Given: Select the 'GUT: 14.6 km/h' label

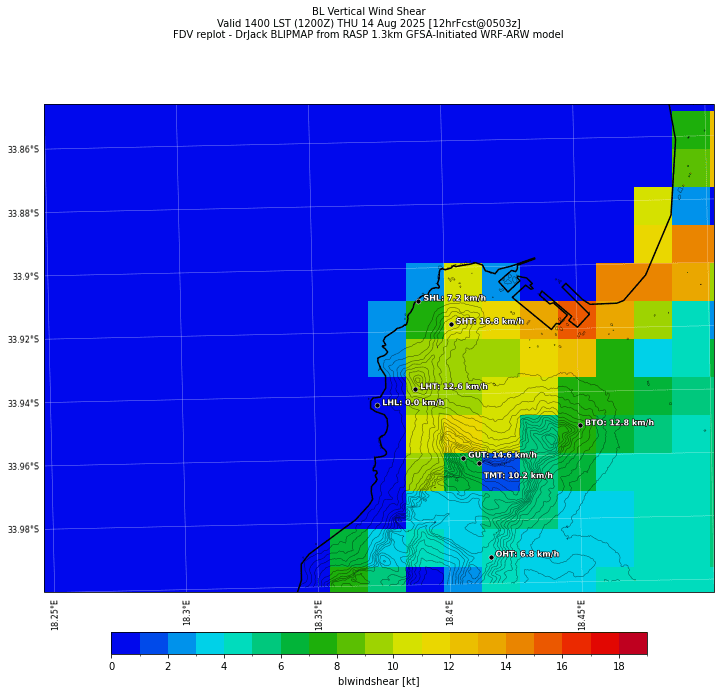Looking at the screenshot, I should coord(502,455).
